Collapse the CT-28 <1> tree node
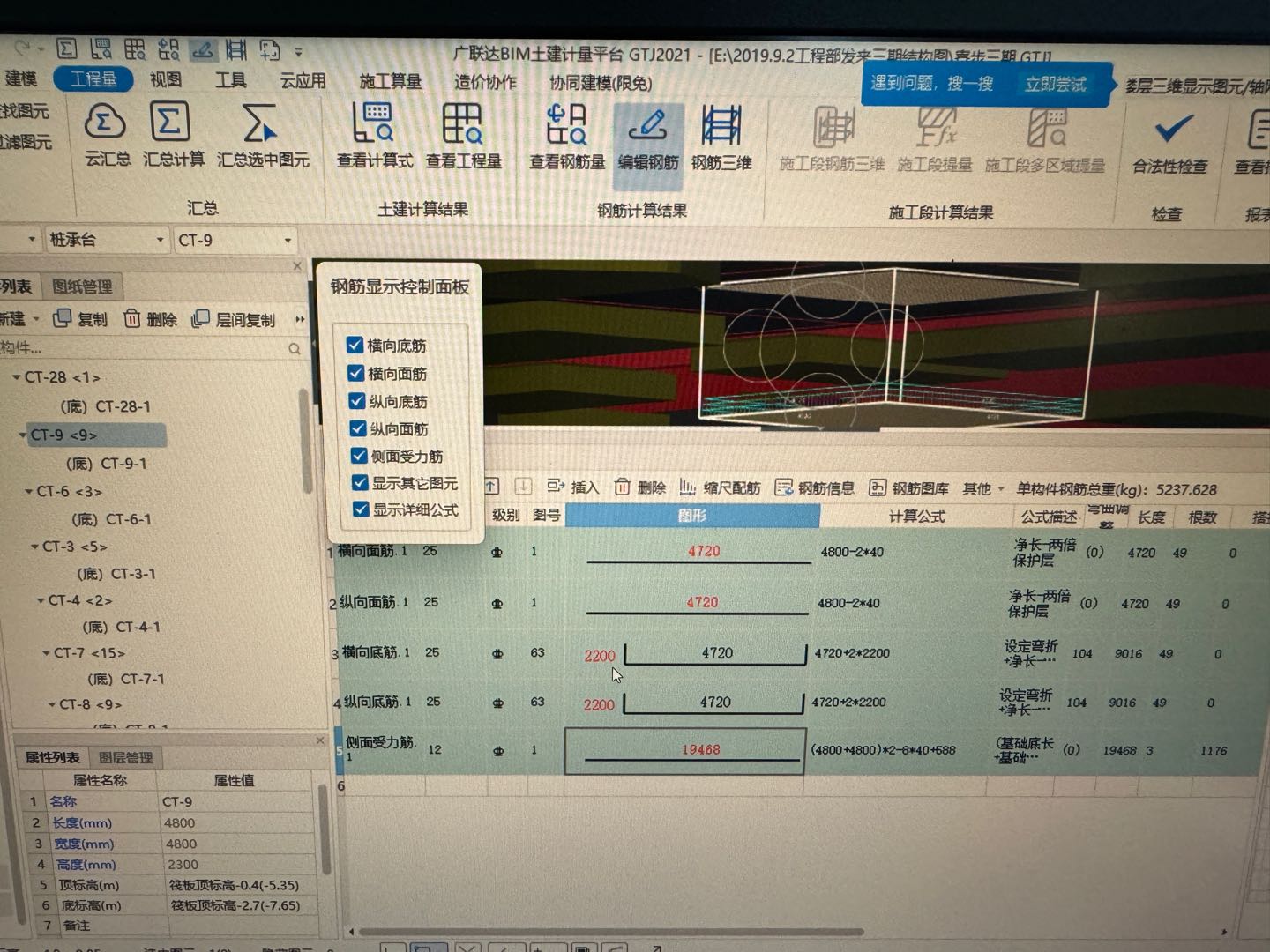Viewport: 1270px width, 952px height. [16, 376]
